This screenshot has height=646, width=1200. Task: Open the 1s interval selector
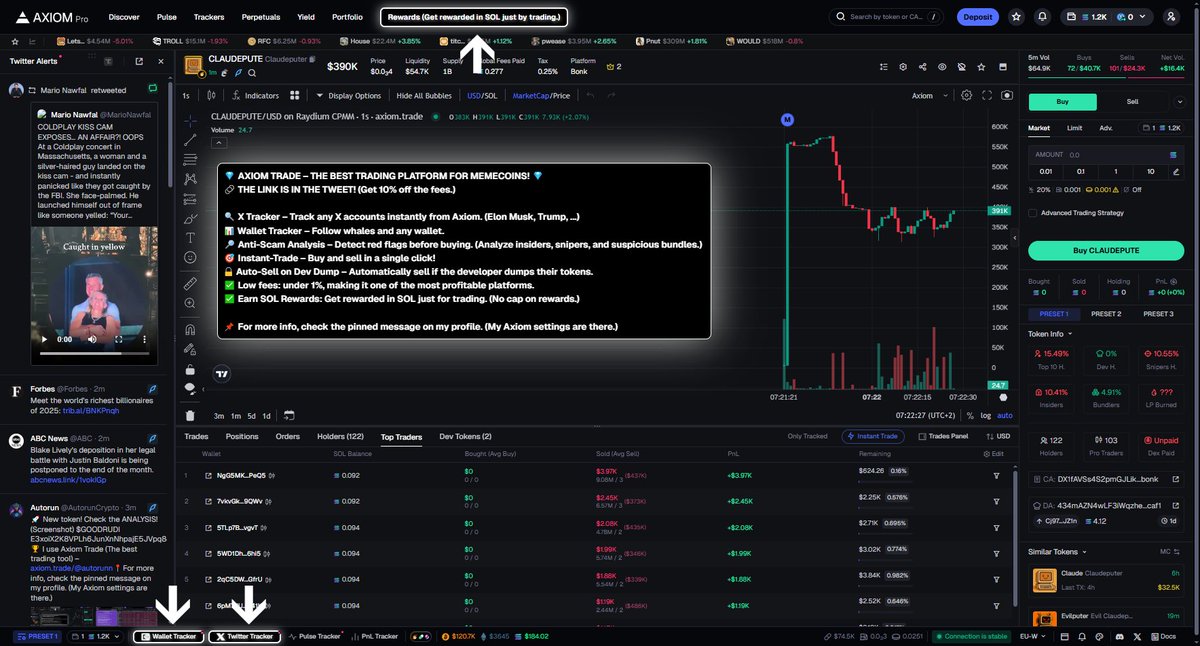[186, 96]
